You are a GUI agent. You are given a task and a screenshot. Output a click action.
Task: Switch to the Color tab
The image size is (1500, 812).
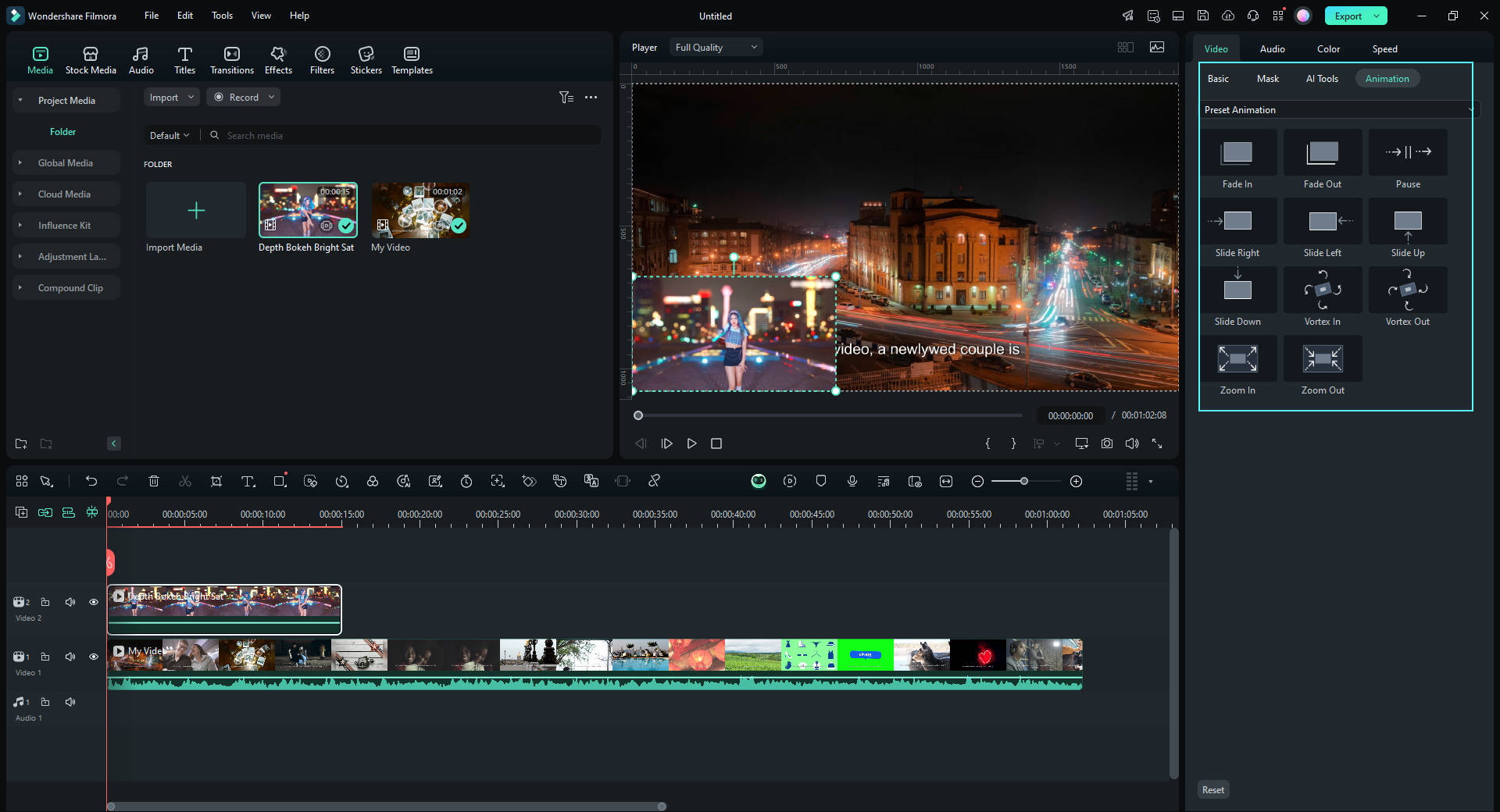pyautogui.click(x=1328, y=49)
